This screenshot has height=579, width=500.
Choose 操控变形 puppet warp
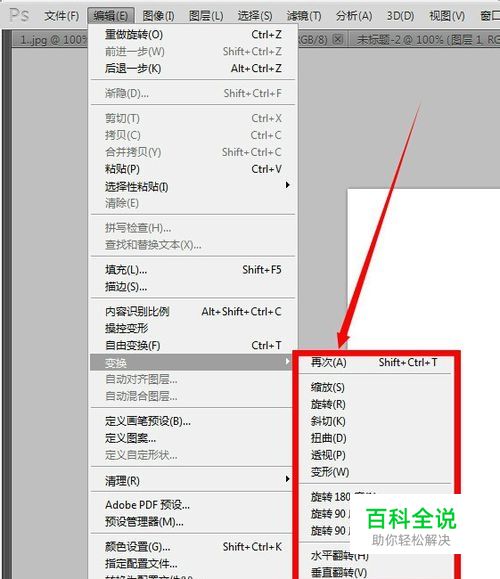pyautogui.click(x=193, y=328)
